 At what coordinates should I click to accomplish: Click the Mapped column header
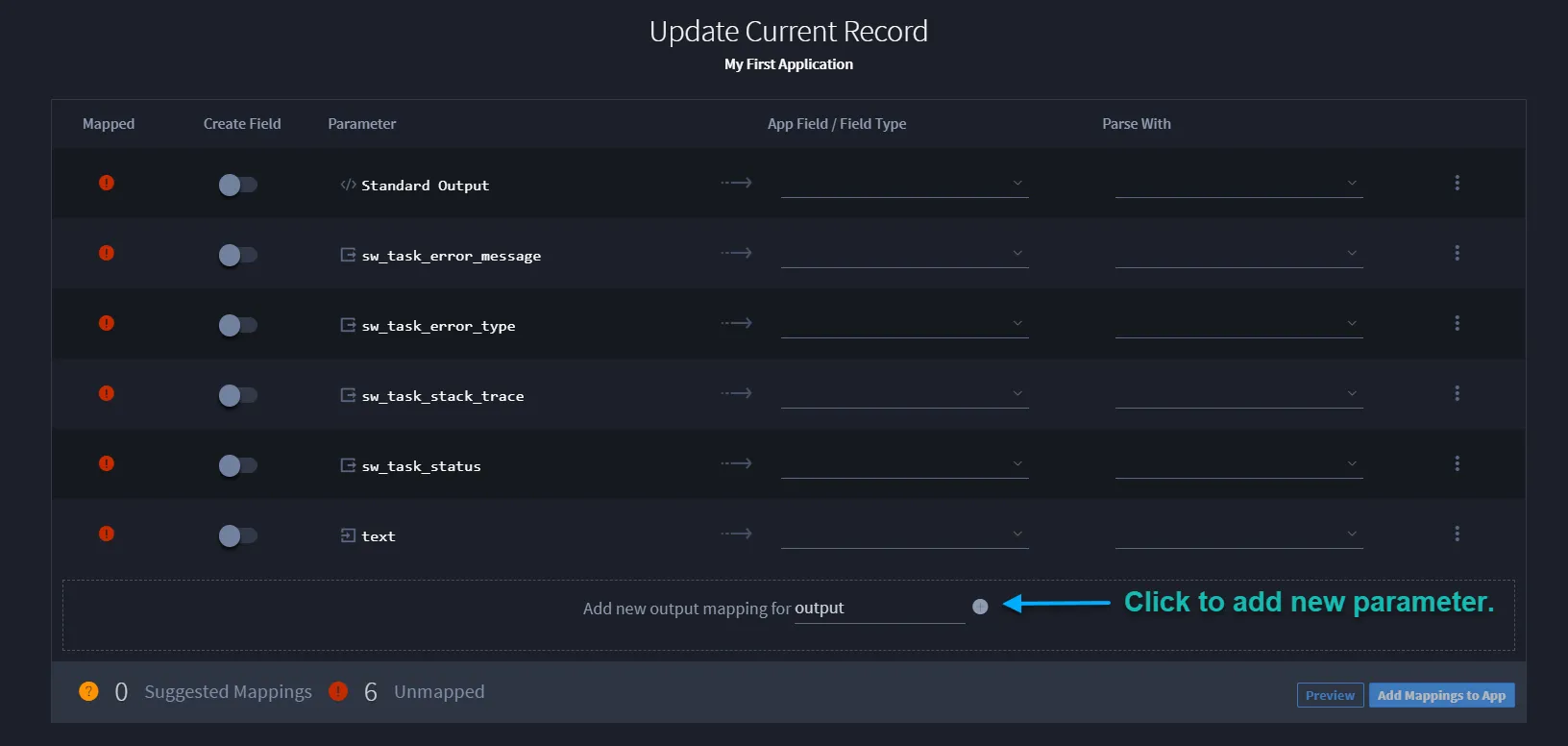[x=109, y=124]
